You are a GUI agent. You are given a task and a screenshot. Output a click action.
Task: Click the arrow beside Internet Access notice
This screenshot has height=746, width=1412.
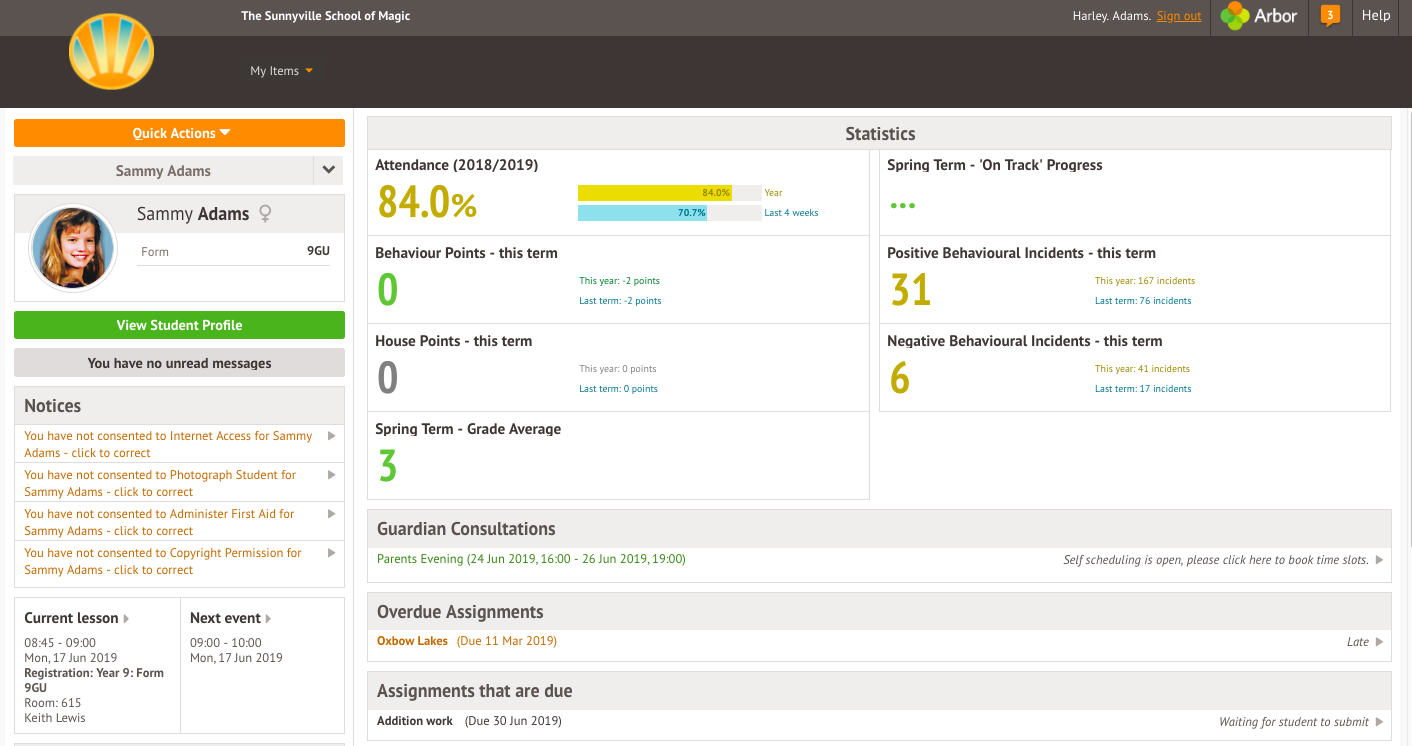pyautogui.click(x=332, y=436)
